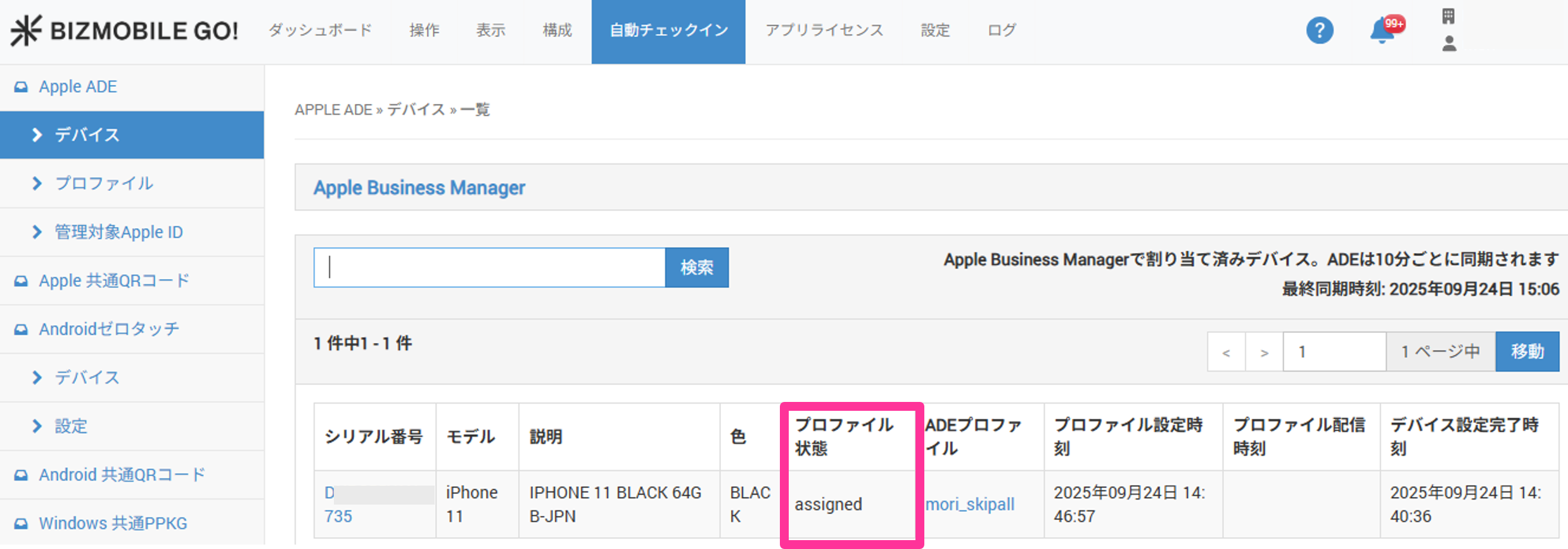This screenshot has height=549, width=1568.
Task: Expand 管理対象Apple ID chevron in sidebar
Action: pos(37,232)
